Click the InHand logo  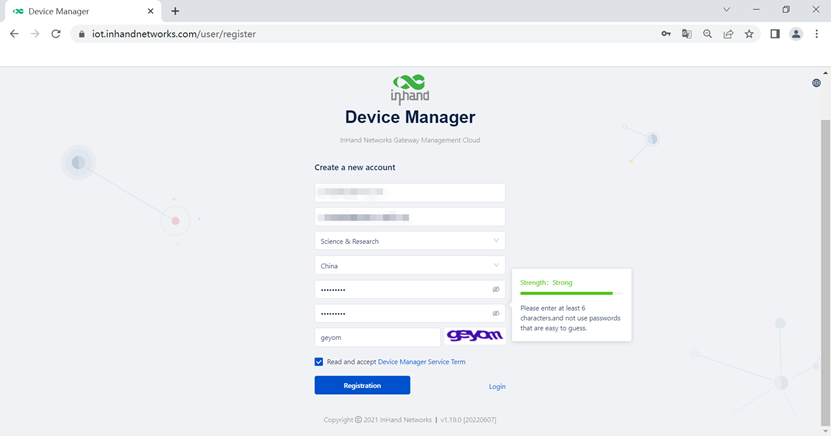410,89
